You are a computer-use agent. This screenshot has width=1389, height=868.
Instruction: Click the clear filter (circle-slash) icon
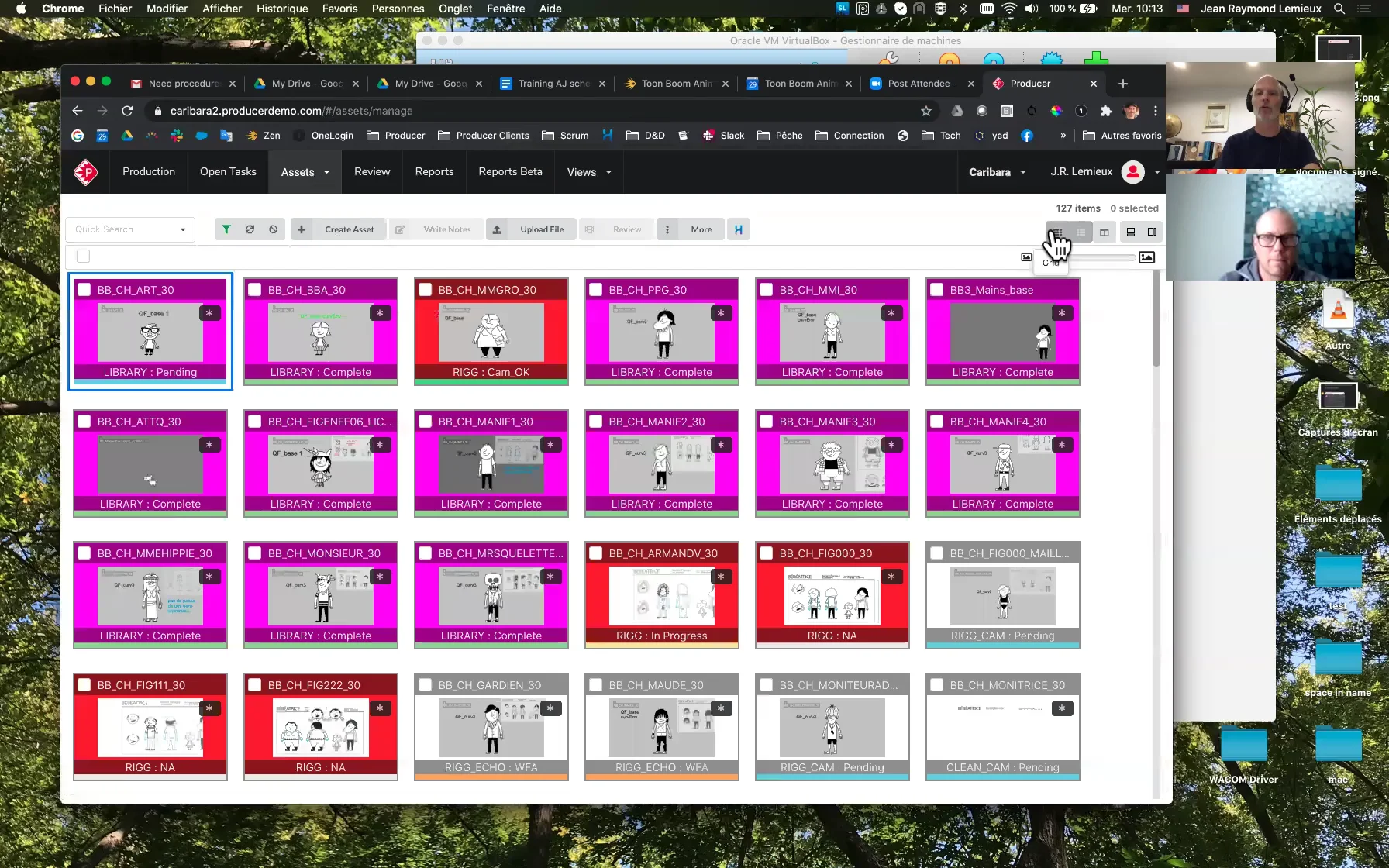point(274,229)
